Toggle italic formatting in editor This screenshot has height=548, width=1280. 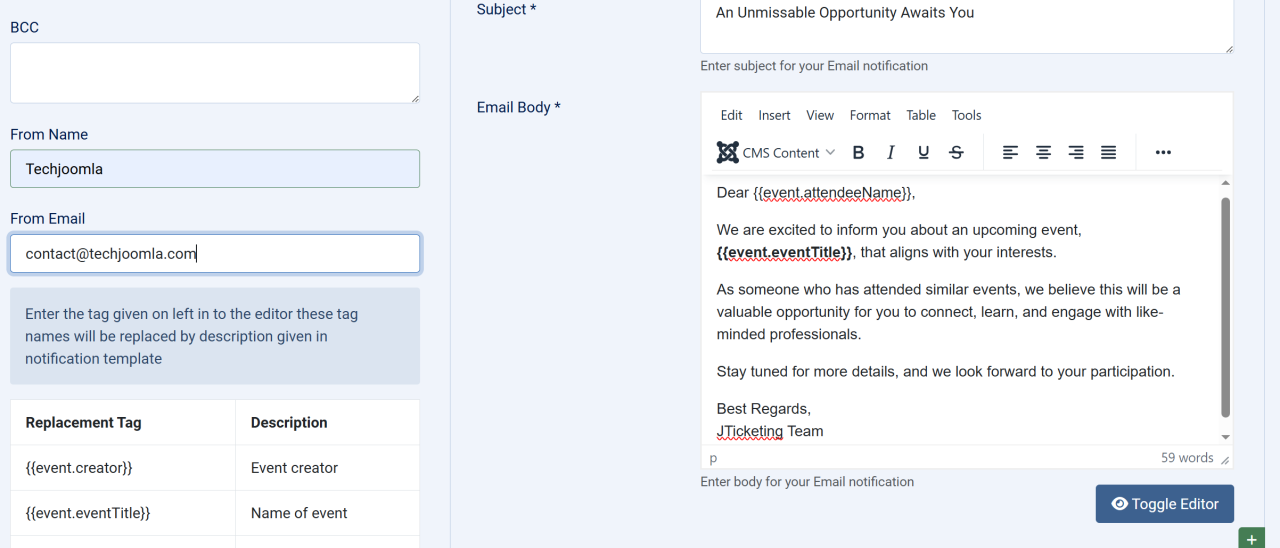(x=890, y=153)
